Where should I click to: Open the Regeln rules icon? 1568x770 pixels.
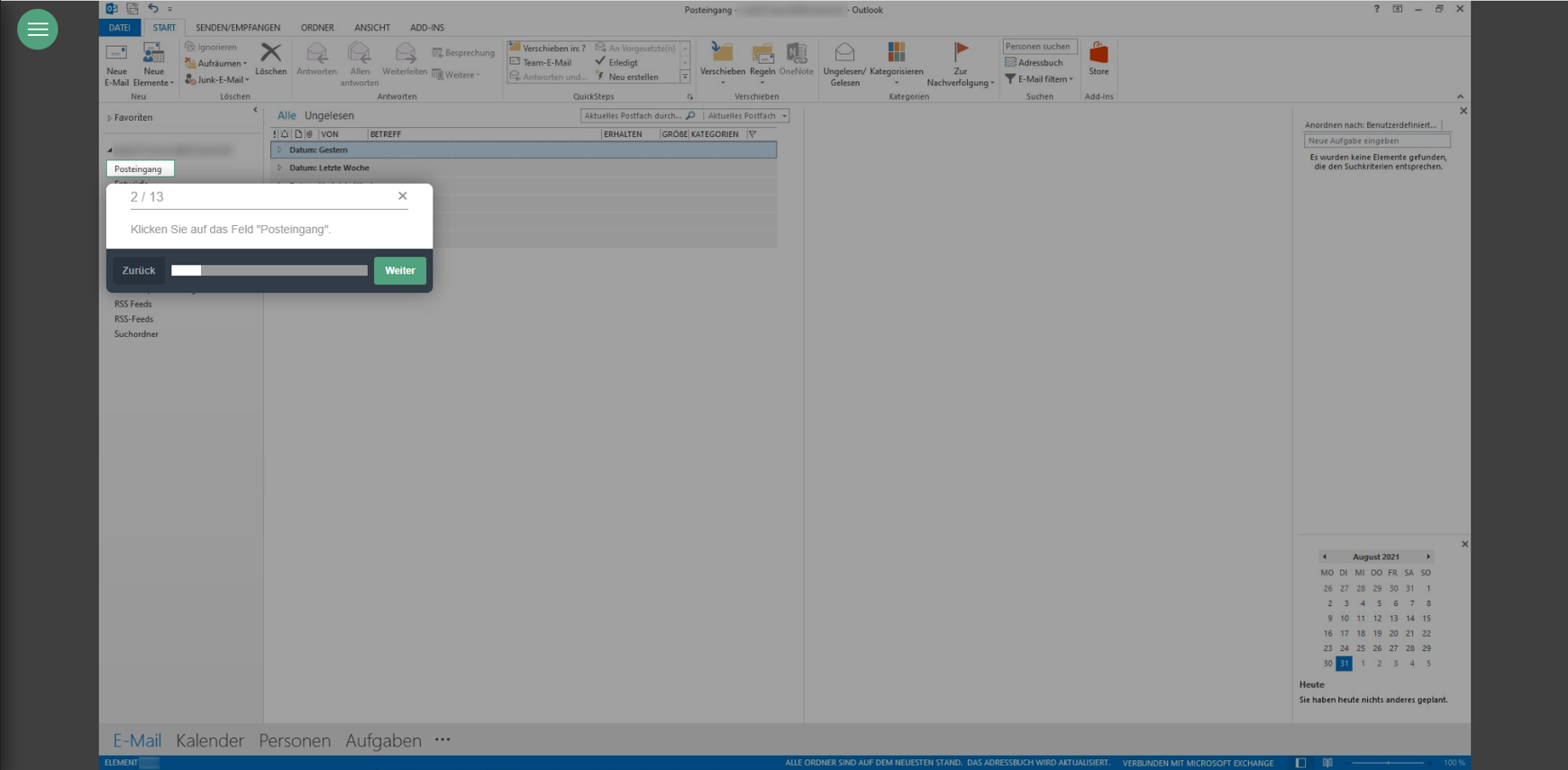click(762, 55)
